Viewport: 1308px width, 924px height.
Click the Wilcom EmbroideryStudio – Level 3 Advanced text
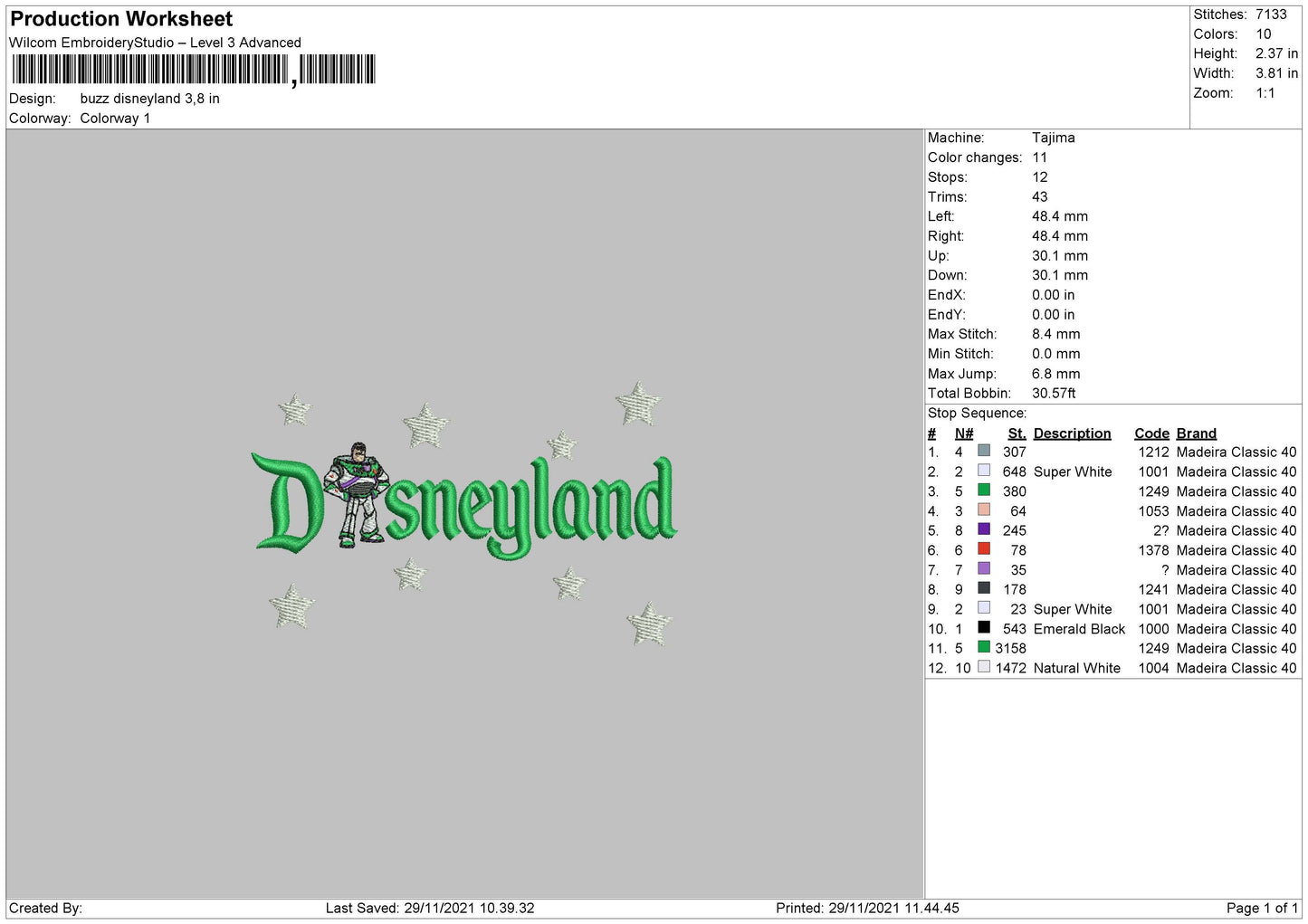click(x=155, y=43)
